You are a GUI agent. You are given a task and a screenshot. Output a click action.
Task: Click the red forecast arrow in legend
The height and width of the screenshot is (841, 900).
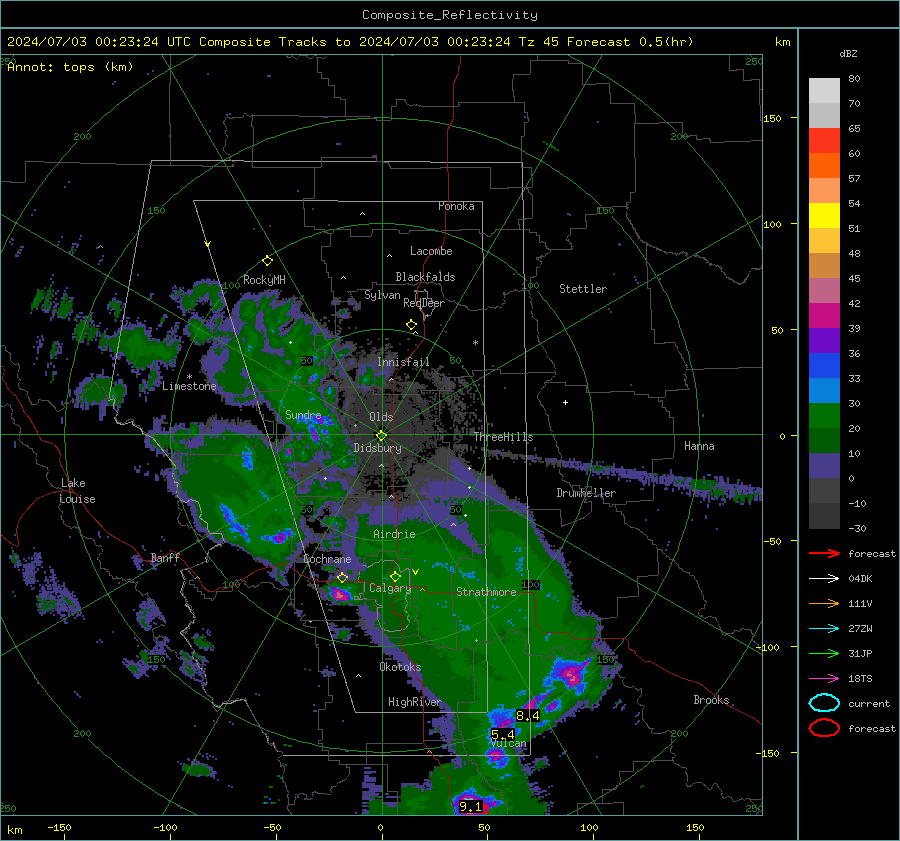(824, 553)
